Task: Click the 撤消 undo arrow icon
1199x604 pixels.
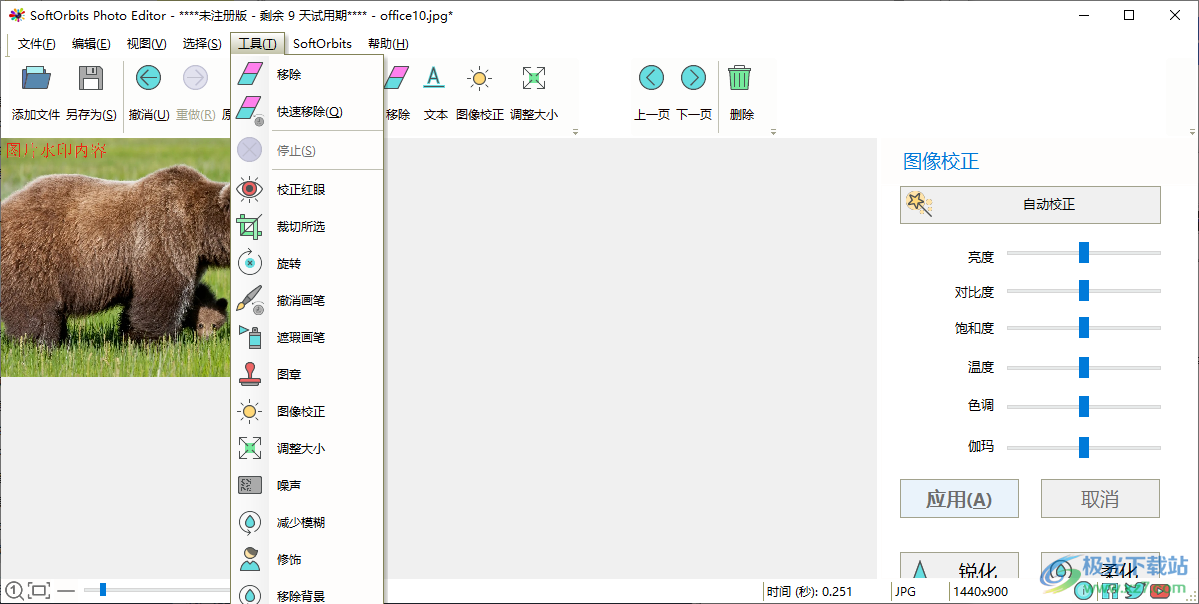Action: coord(148,78)
